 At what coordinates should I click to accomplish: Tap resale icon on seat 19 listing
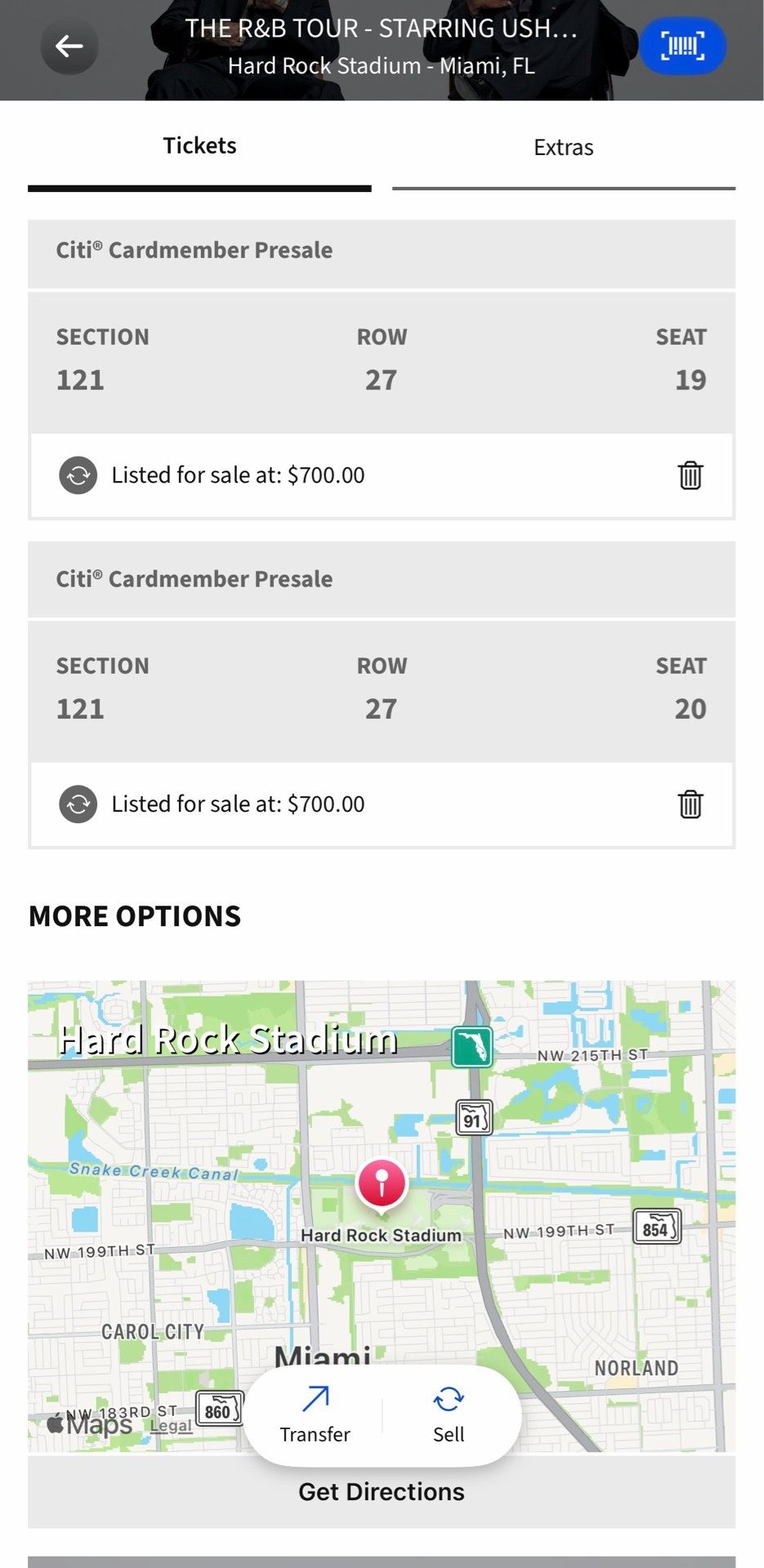point(78,475)
